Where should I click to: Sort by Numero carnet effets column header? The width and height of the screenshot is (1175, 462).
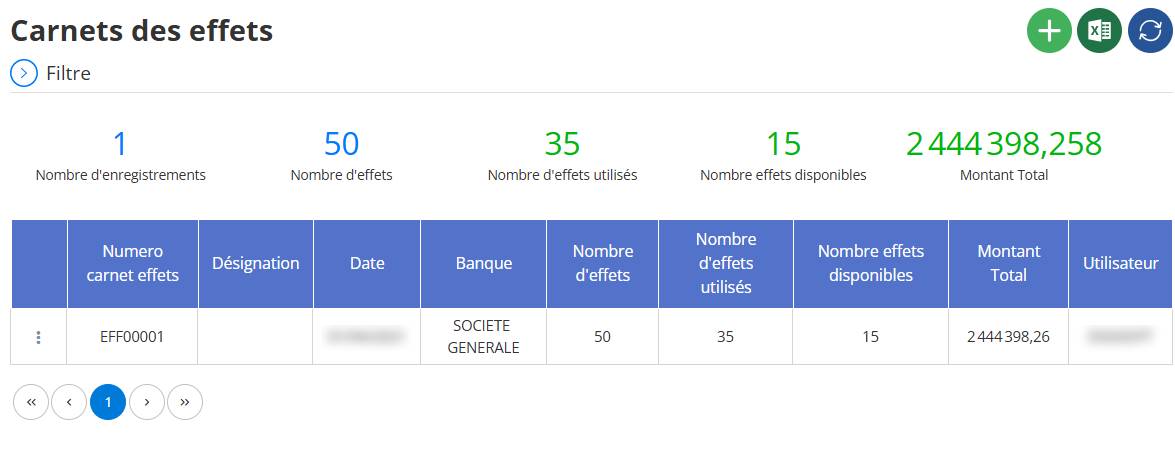pos(133,264)
